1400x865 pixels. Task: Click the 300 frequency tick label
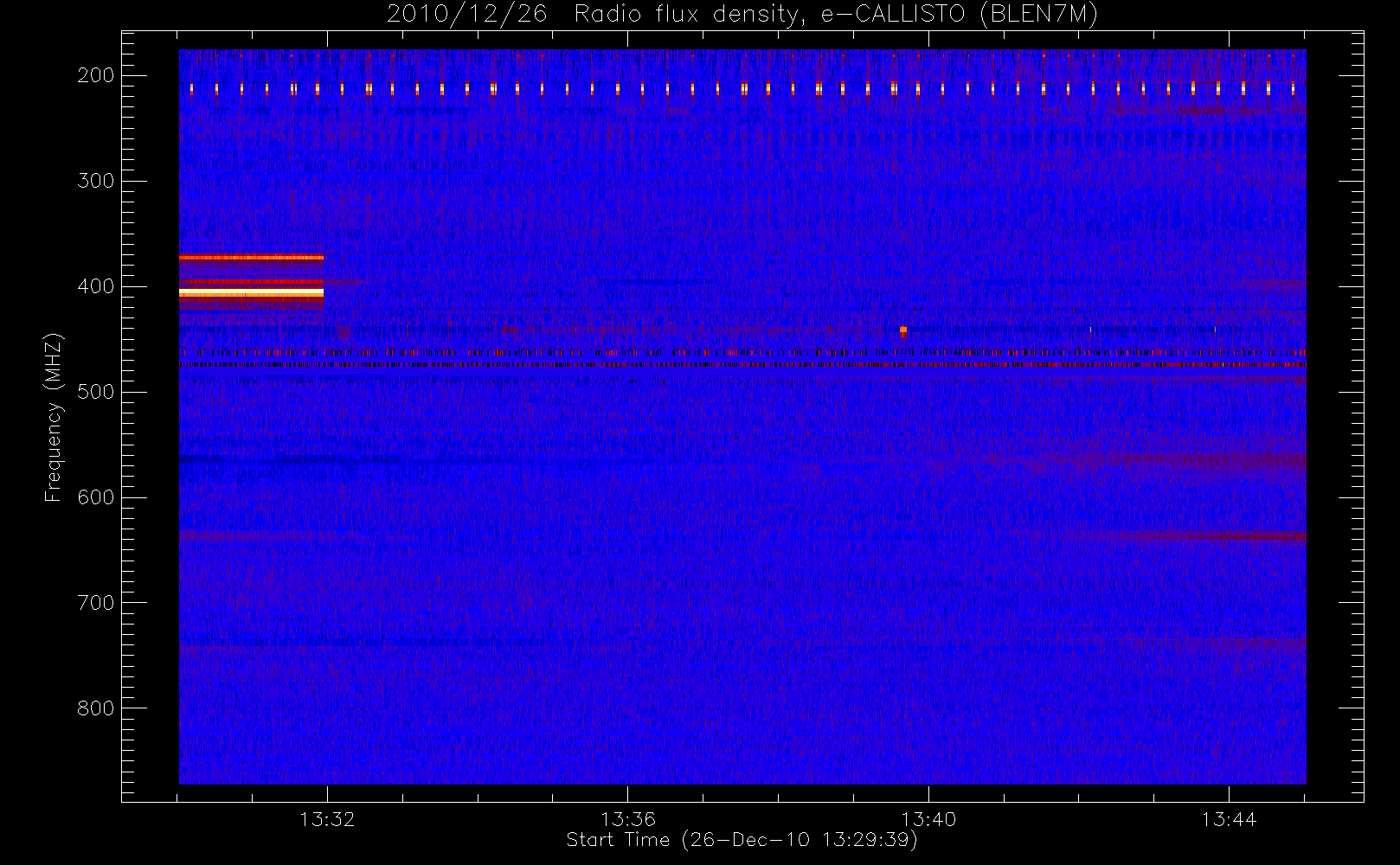[96, 181]
